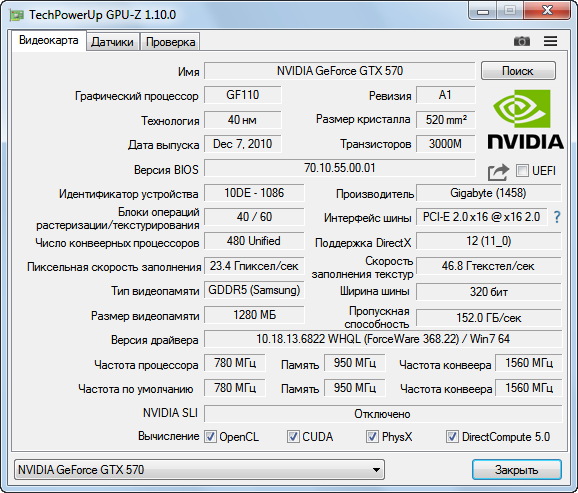Click the bus interface question mark
This screenshot has width=578, height=493.
point(557,217)
